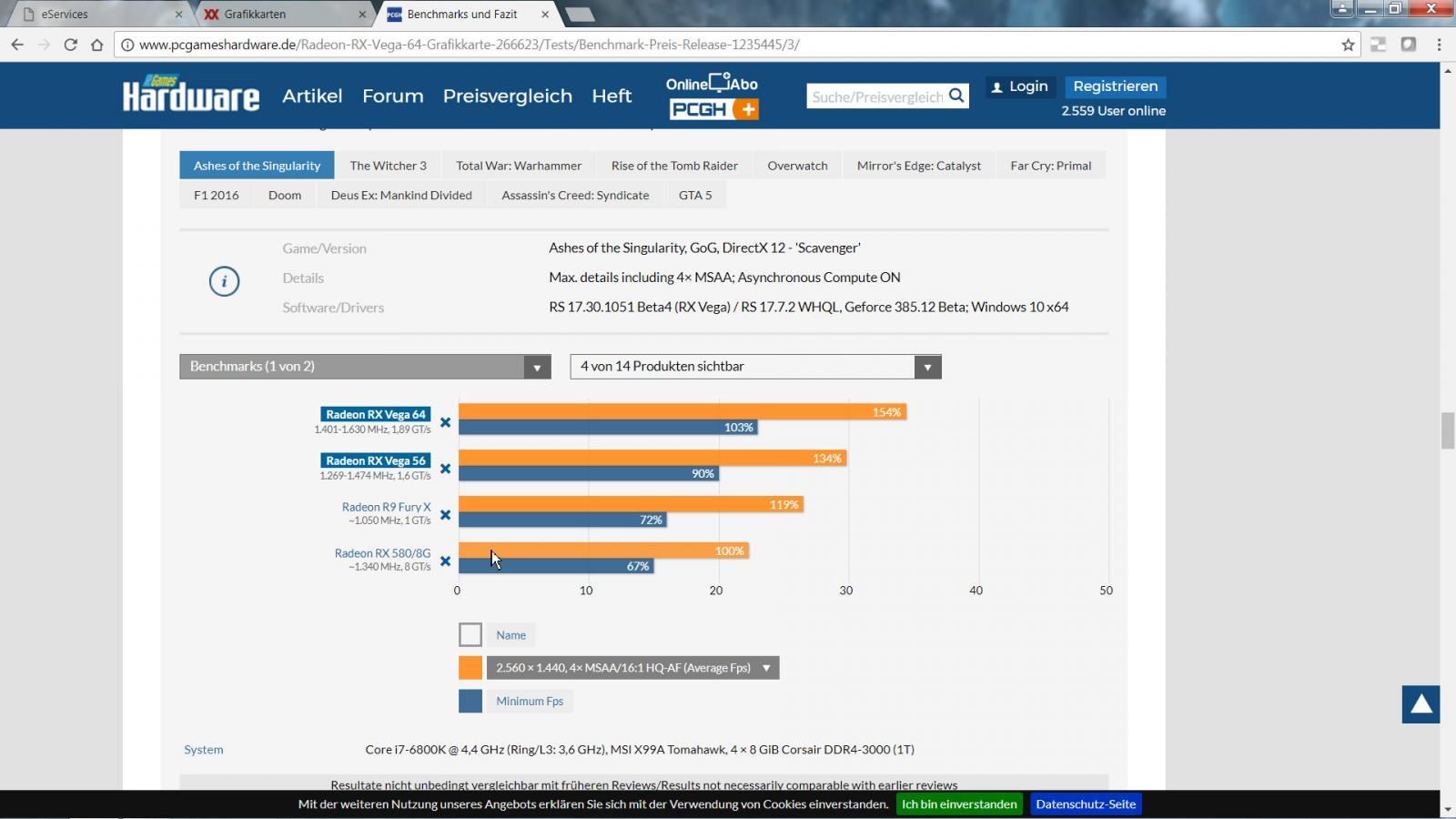Click the info circle icon

(224, 281)
